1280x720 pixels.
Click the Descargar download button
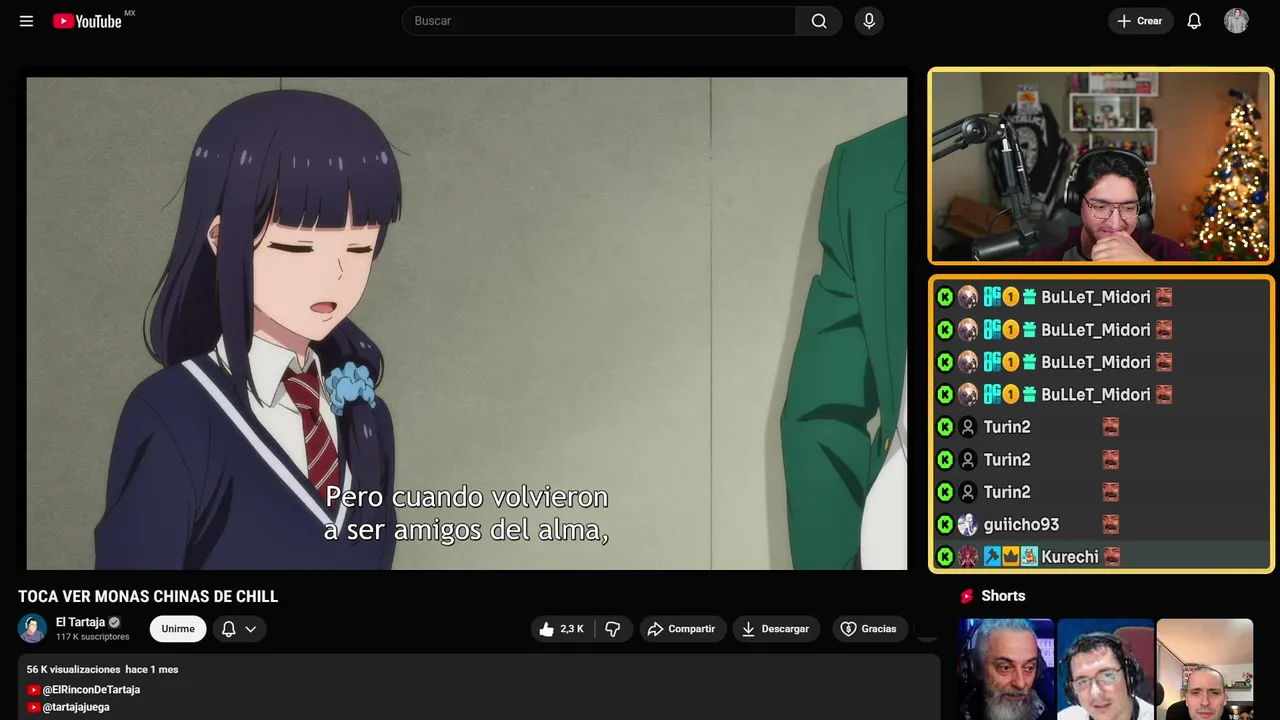click(776, 629)
